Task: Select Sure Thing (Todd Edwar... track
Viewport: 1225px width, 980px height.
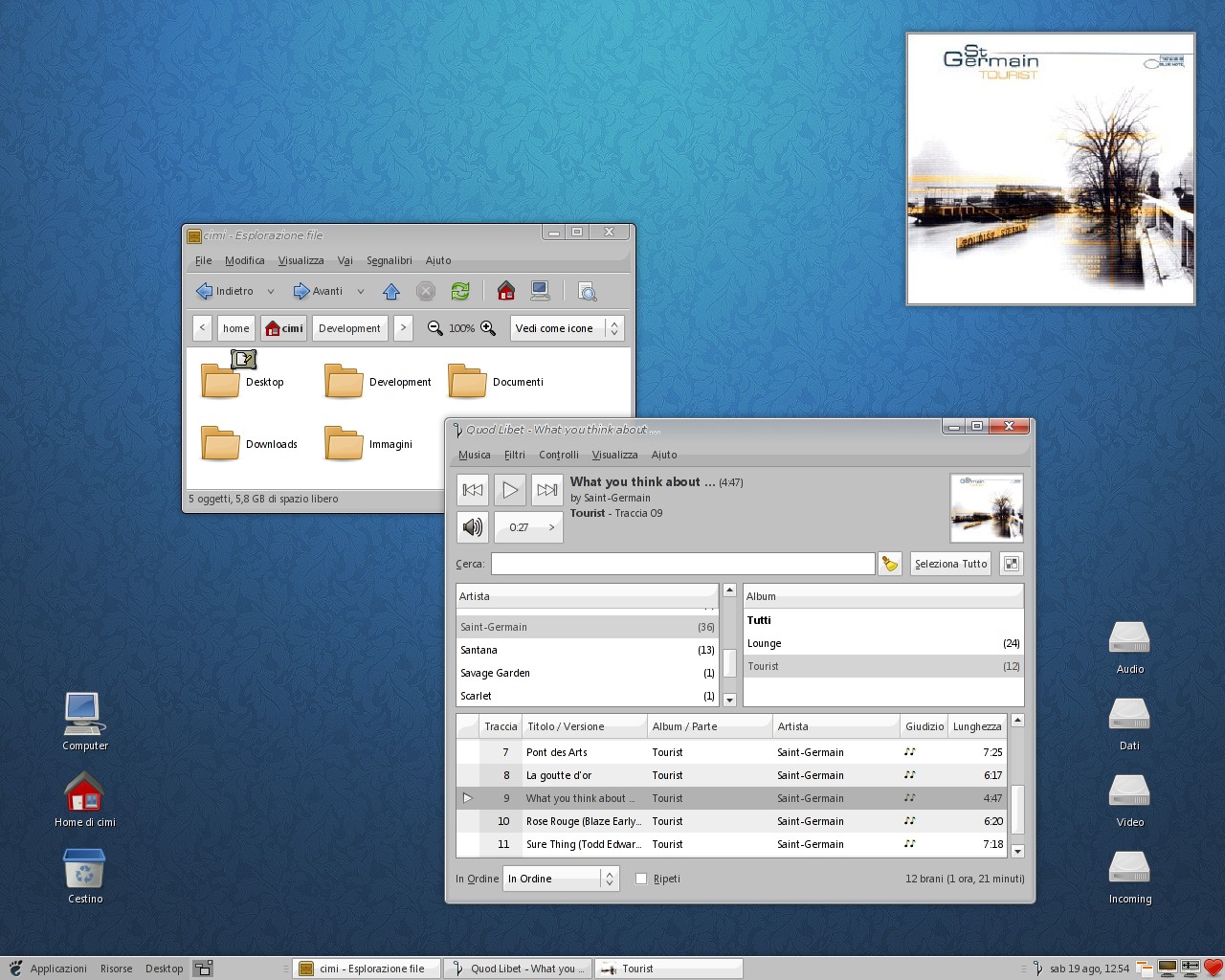Action: [731, 844]
